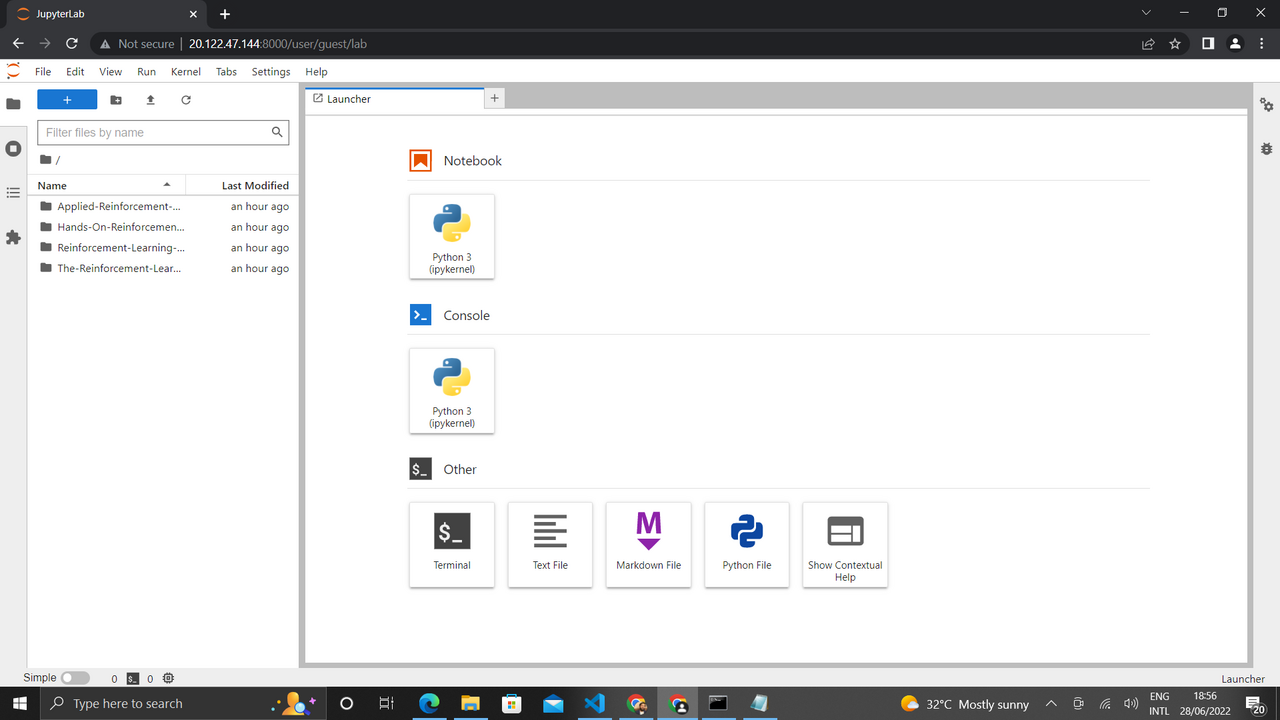Open the View menu
Screen dimensions: 1280x720
(x=111, y=72)
